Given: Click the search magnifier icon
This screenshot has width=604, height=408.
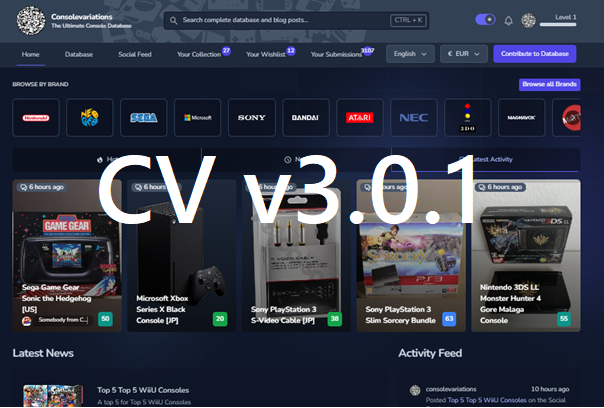Looking at the screenshot, I should [x=174, y=20].
